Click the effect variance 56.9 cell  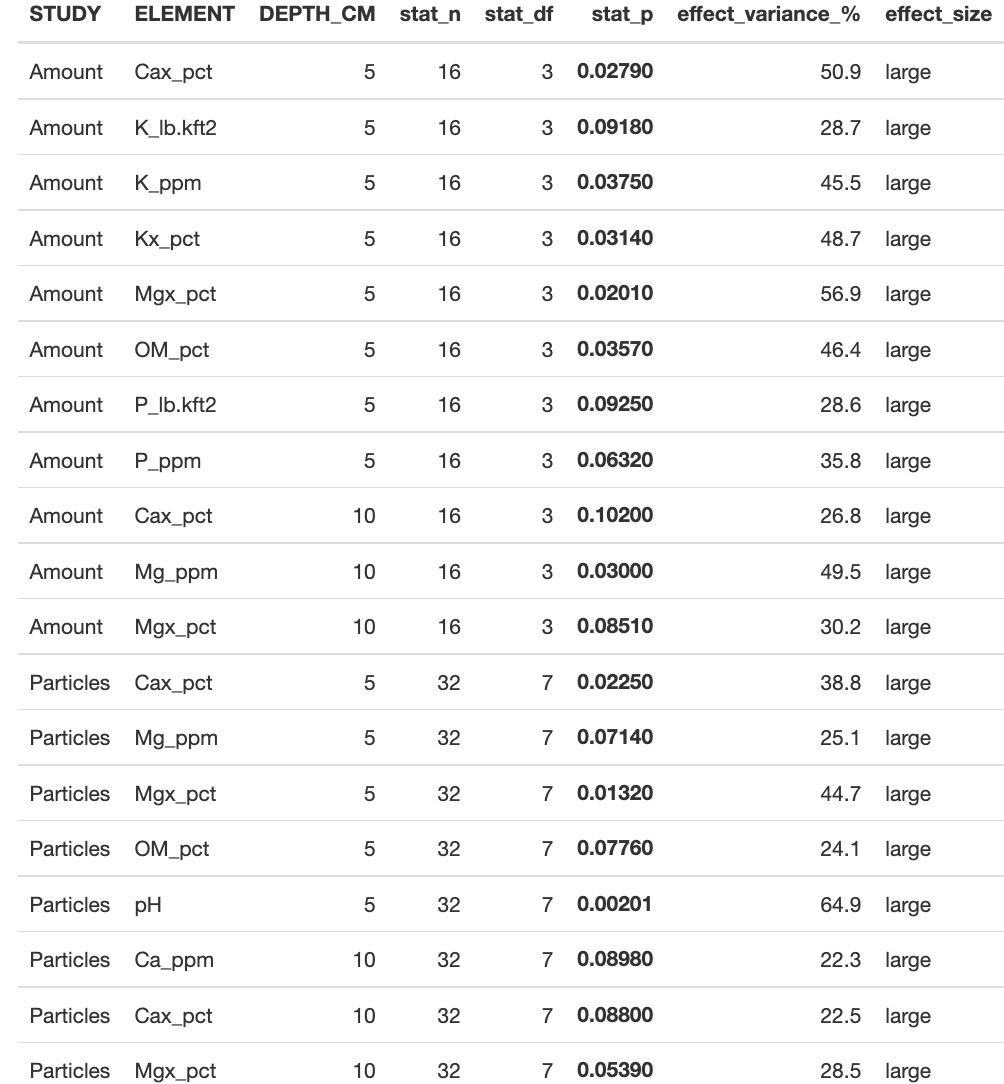tap(840, 294)
